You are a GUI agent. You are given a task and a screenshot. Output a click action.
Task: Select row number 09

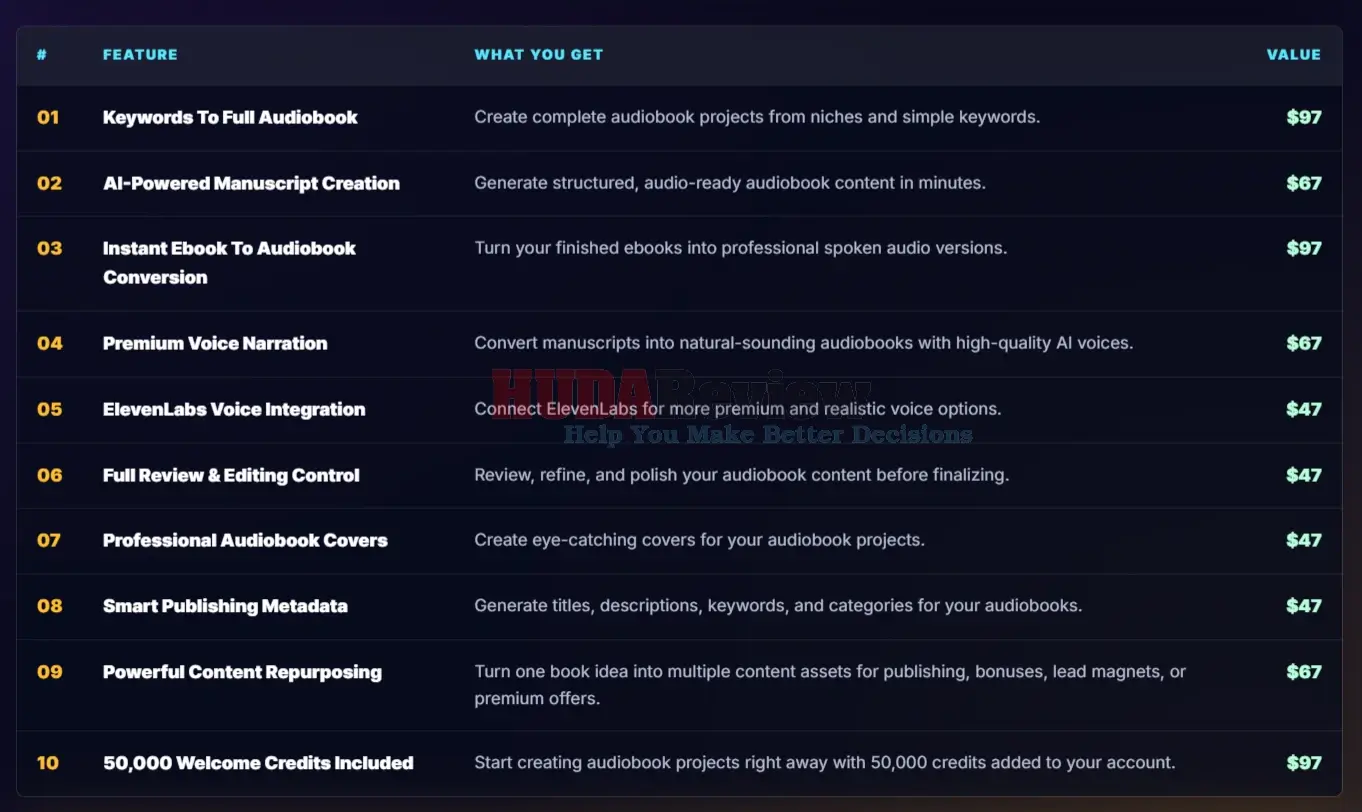pos(49,672)
